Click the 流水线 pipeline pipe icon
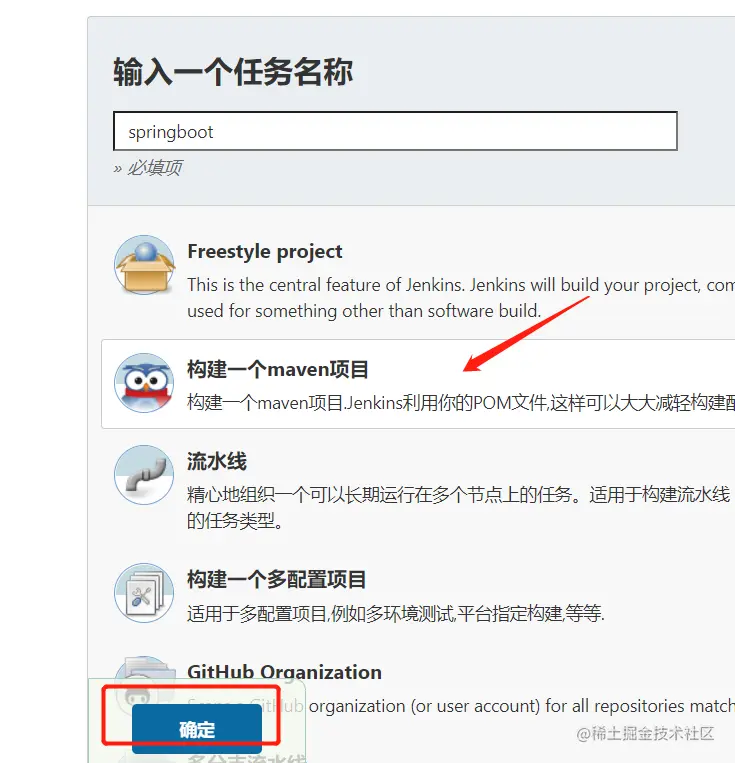 click(144, 475)
